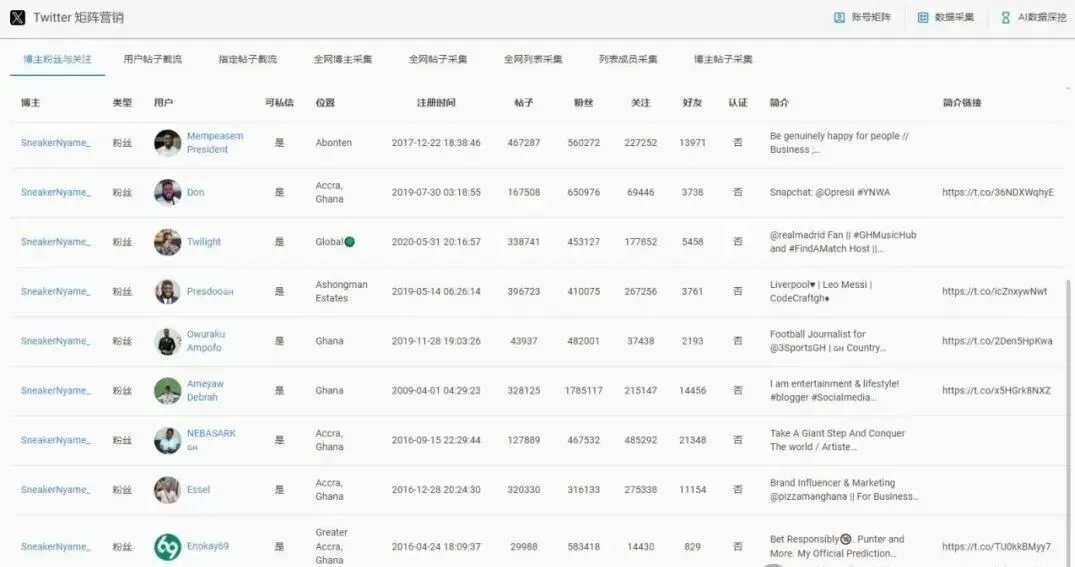Open bio link https://t.co/x5HGrk8NXZ
Screen dimensions: 1075x567
pos(996,390)
